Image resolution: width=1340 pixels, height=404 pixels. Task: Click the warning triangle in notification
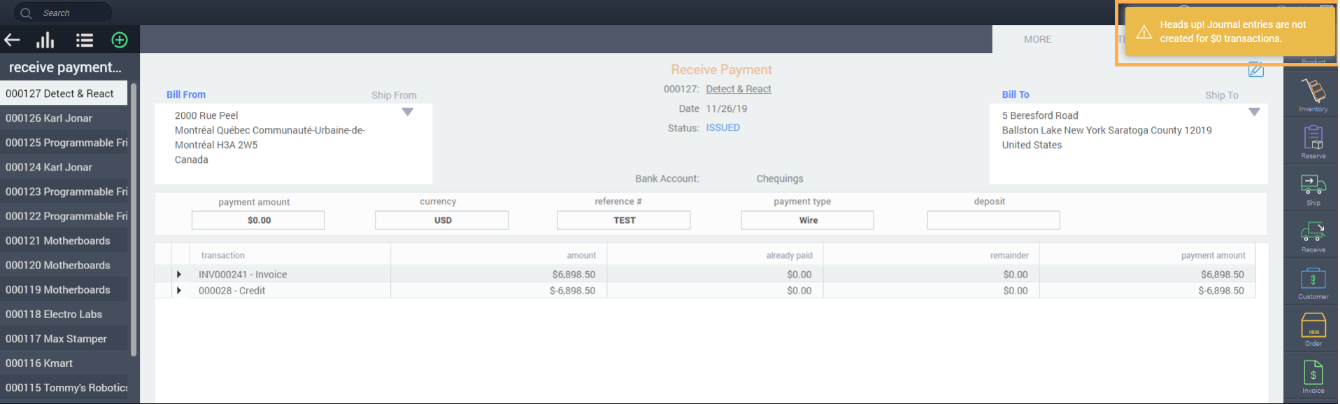point(1144,32)
